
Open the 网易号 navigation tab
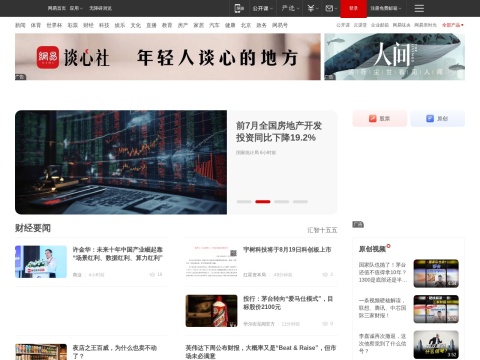click(280, 25)
